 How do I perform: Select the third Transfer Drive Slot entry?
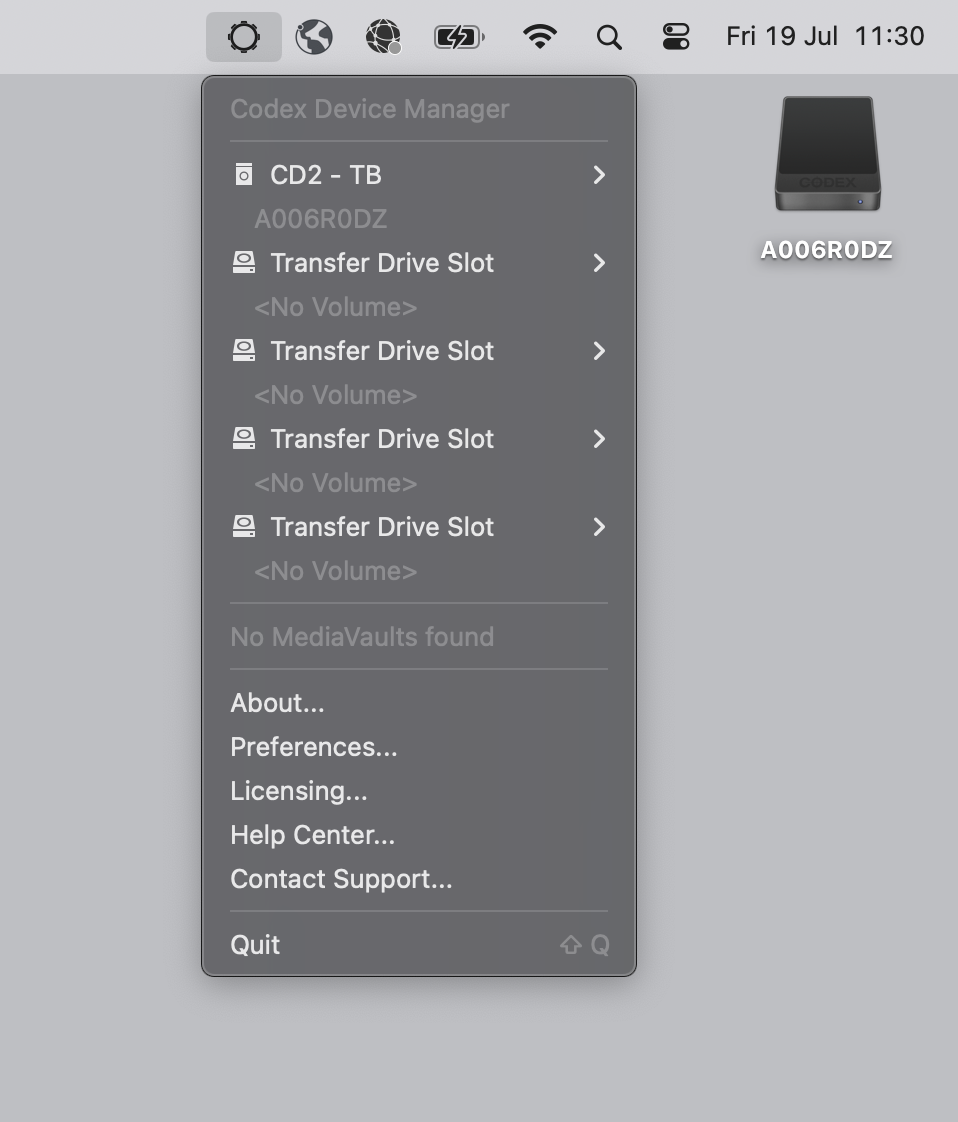click(419, 439)
